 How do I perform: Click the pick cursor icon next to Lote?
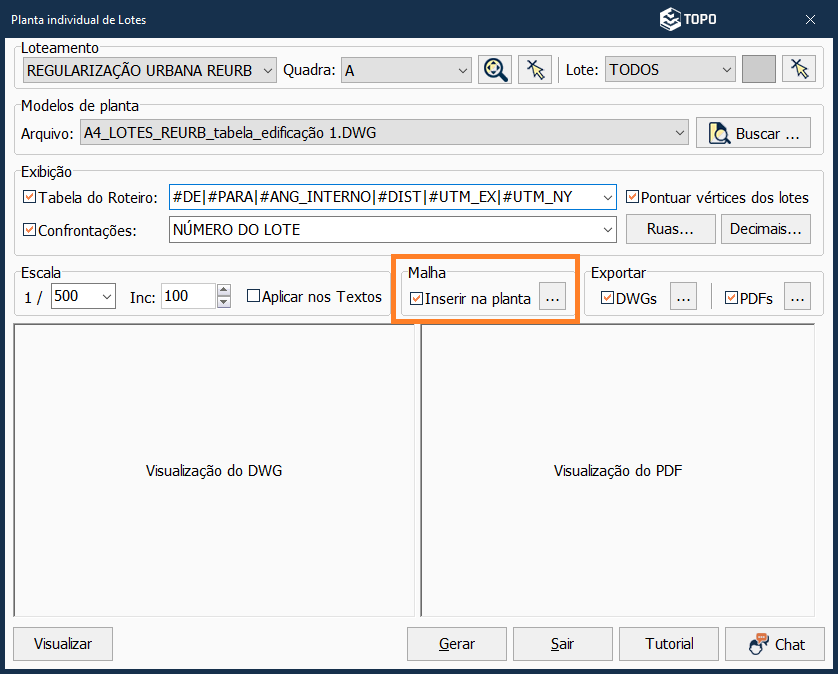tap(798, 69)
